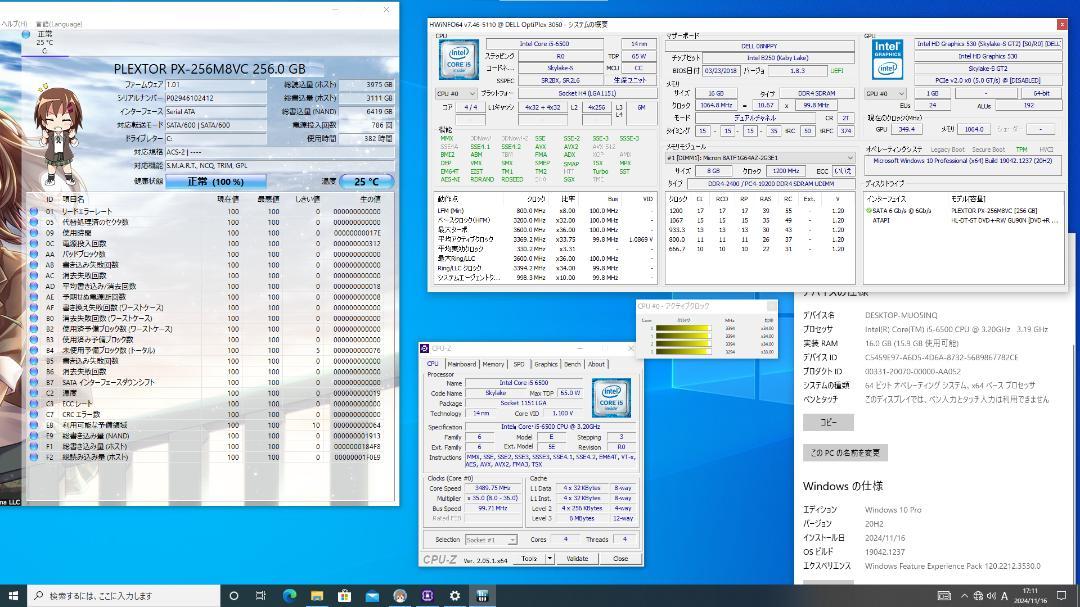Select the CPU tab in CPU-Z

click(433, 364)
